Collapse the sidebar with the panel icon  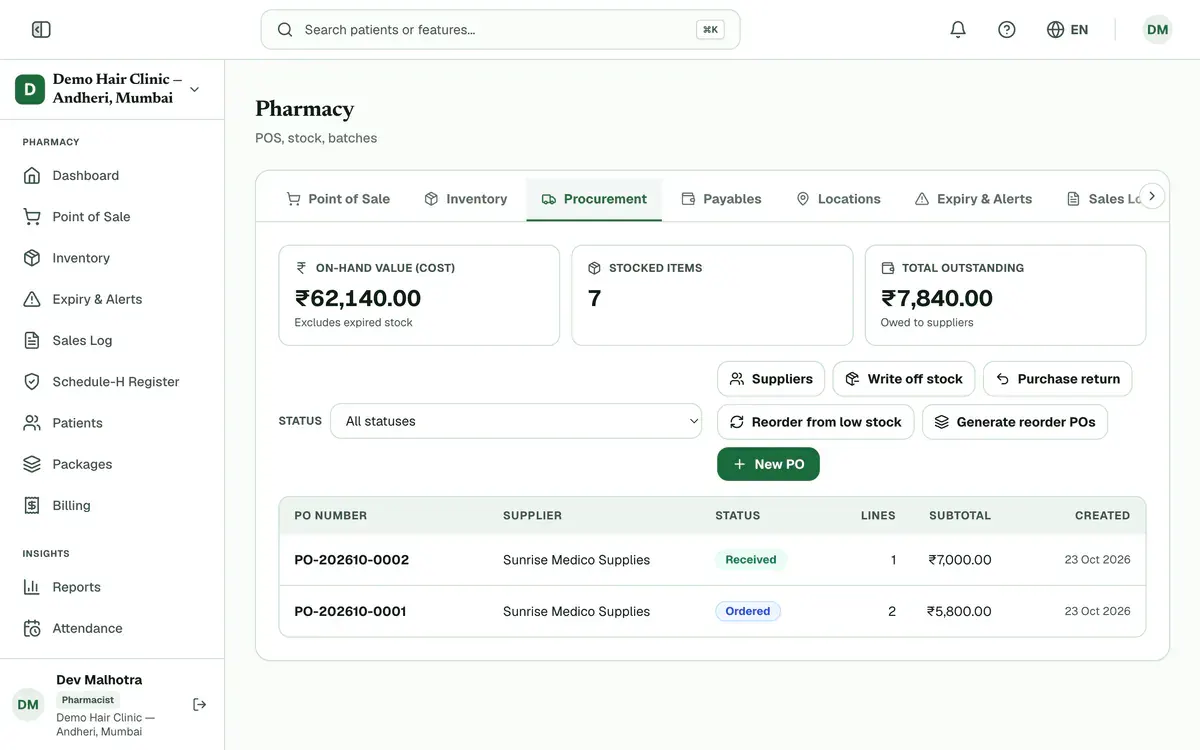[x=41, y=30]
